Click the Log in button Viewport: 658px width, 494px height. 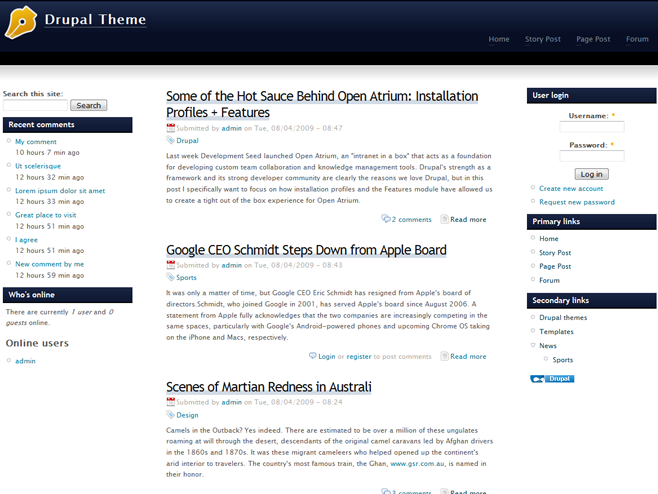click(591, 174)
